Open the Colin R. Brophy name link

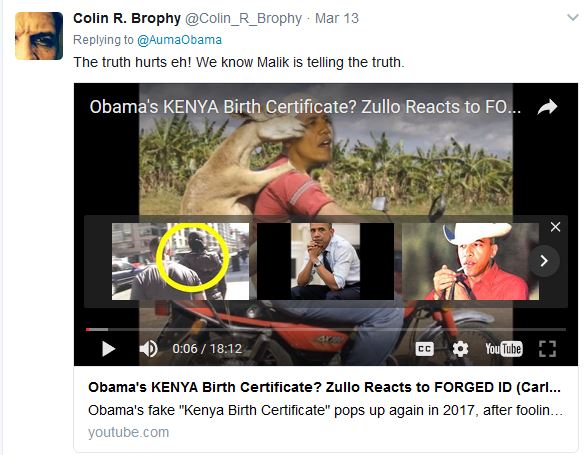tap(127, 18)
